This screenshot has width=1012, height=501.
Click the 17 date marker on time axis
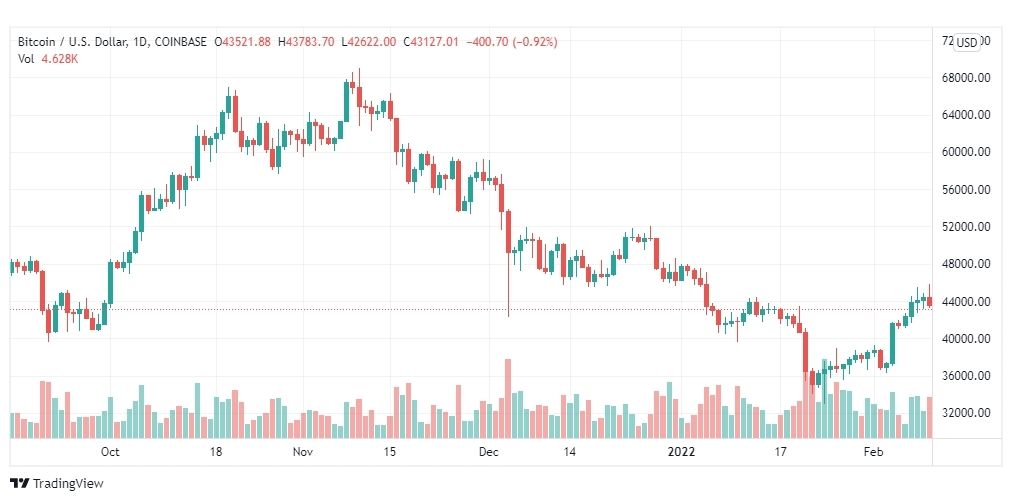pyautogui.click(x=781, y=452)
